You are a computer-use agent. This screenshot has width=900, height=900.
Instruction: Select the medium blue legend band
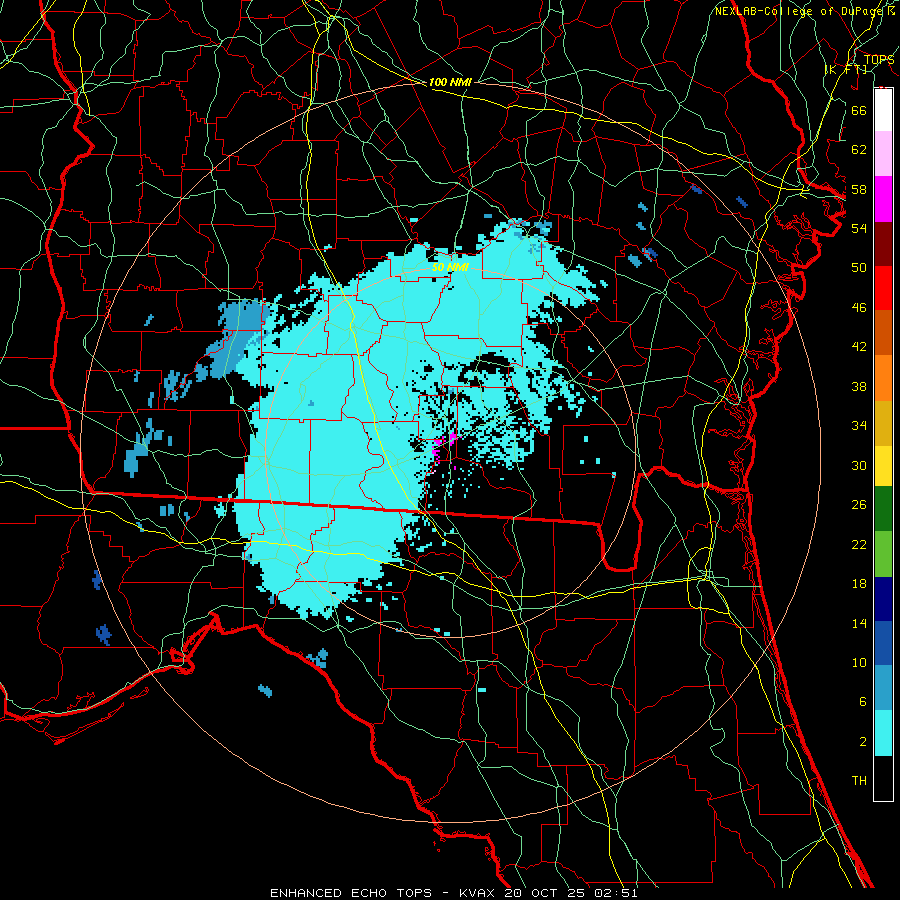pyautogui.click(x=883, y=643)
